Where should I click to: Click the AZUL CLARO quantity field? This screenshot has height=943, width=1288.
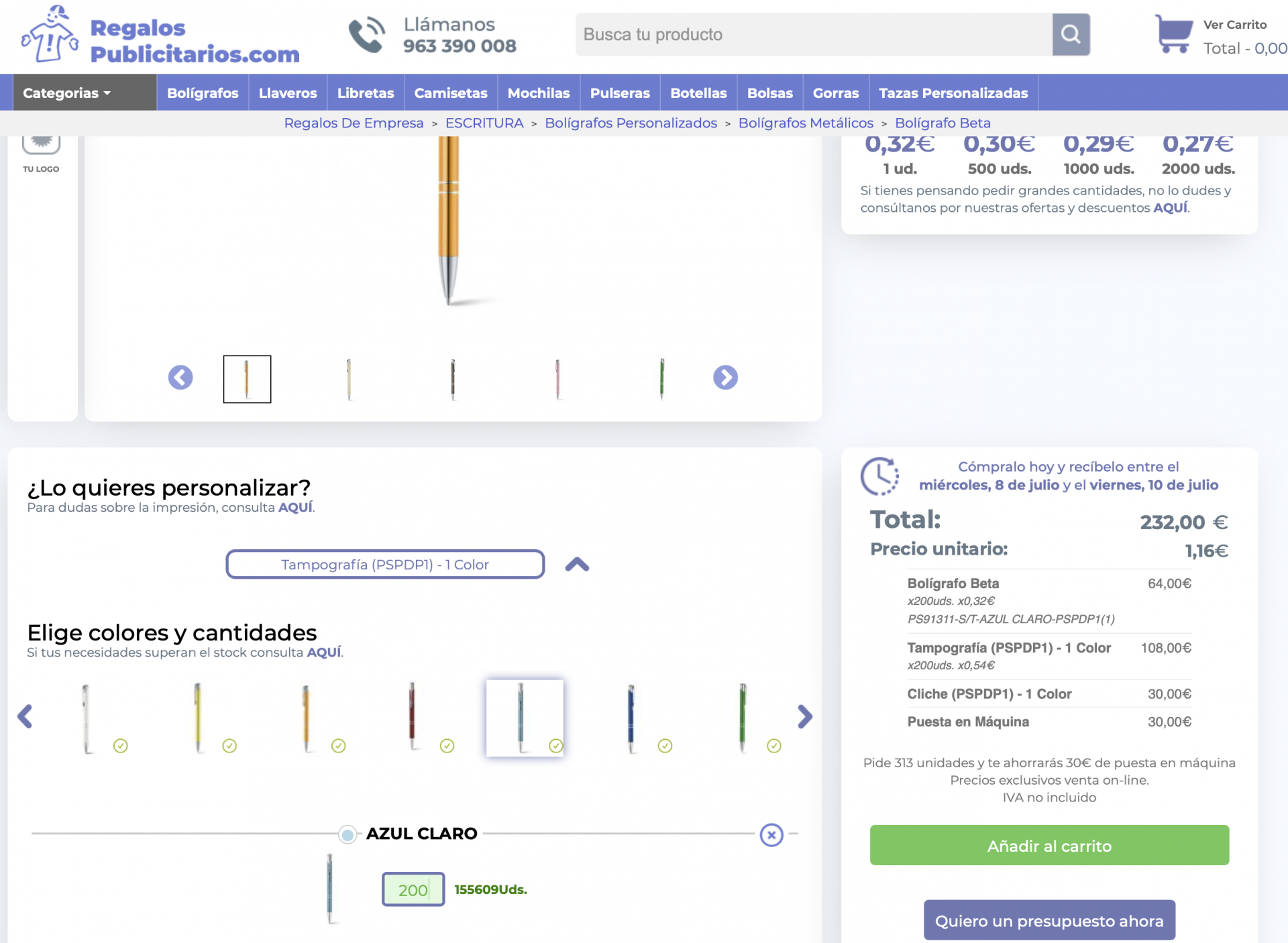point(413,890)
